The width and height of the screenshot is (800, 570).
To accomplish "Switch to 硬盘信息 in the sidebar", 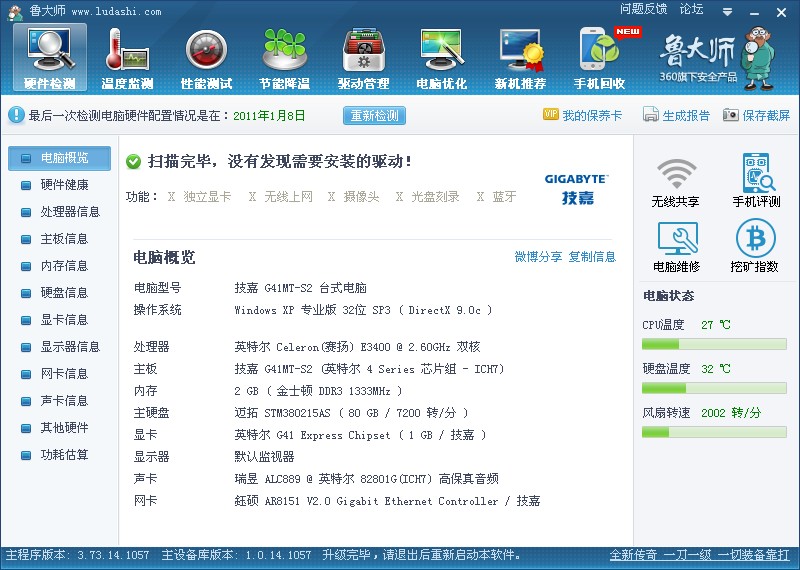I will pyautogui.click(x=64, y=293).
